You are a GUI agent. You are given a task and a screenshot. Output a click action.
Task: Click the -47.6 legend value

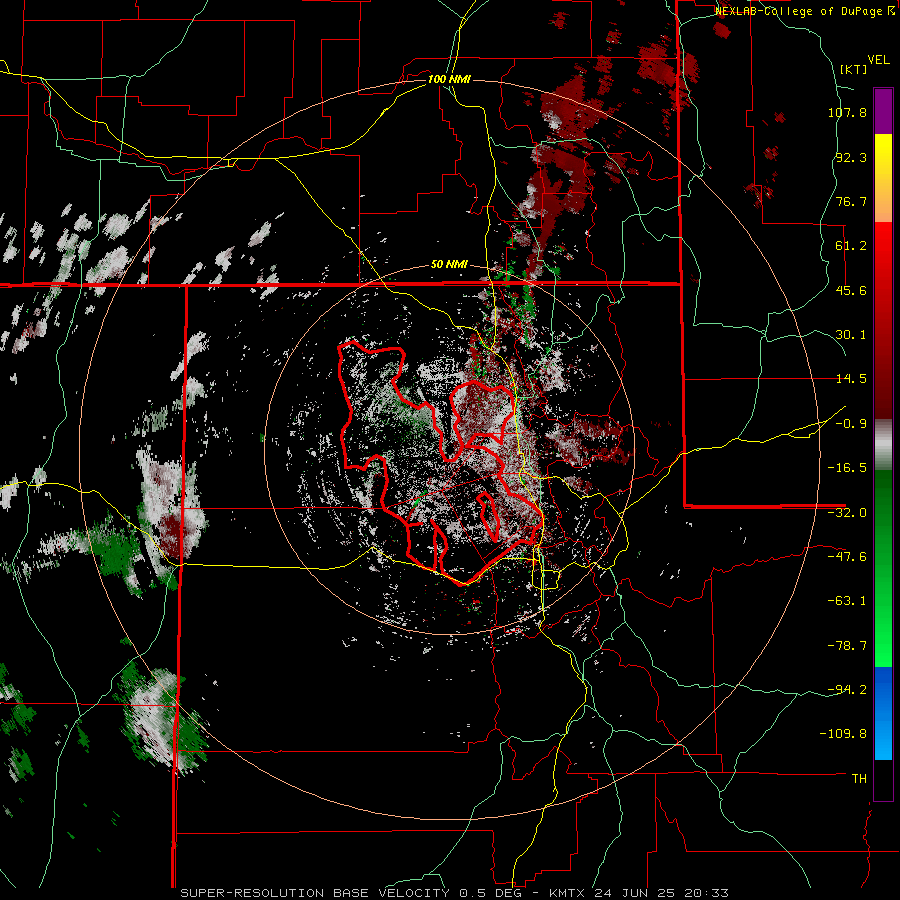coord(847,557)
